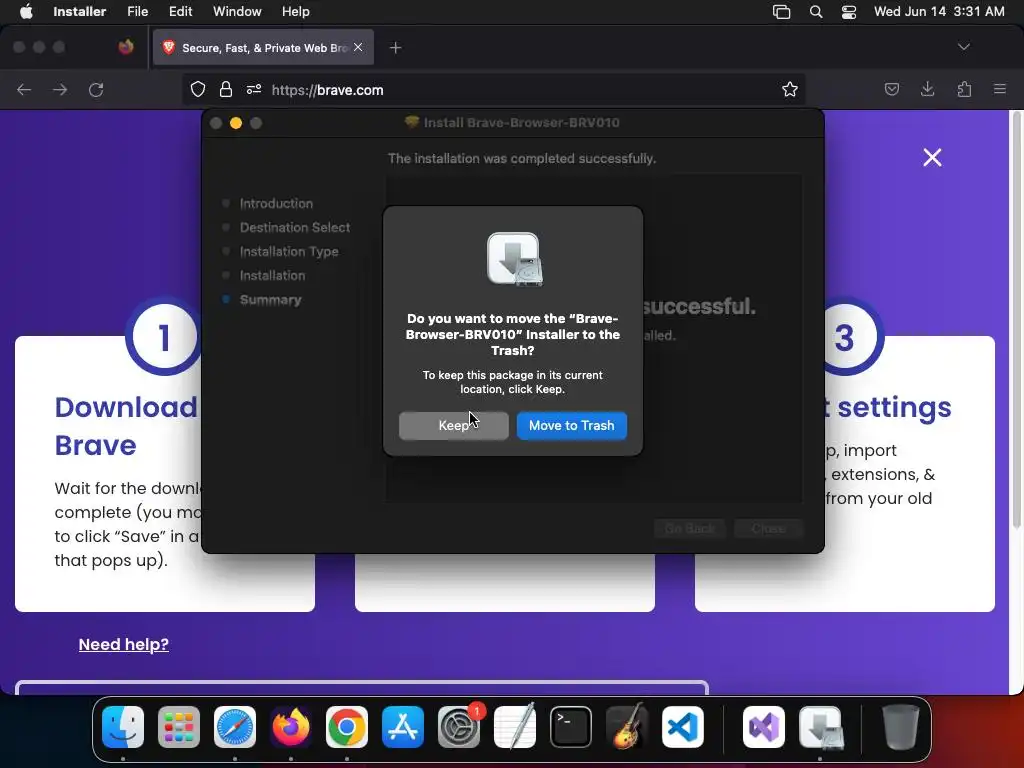The height and width of the screenshot is (768, 1024).
Task: Open Stage Manager icon in menu bar
Action: [x=781, y=12]
